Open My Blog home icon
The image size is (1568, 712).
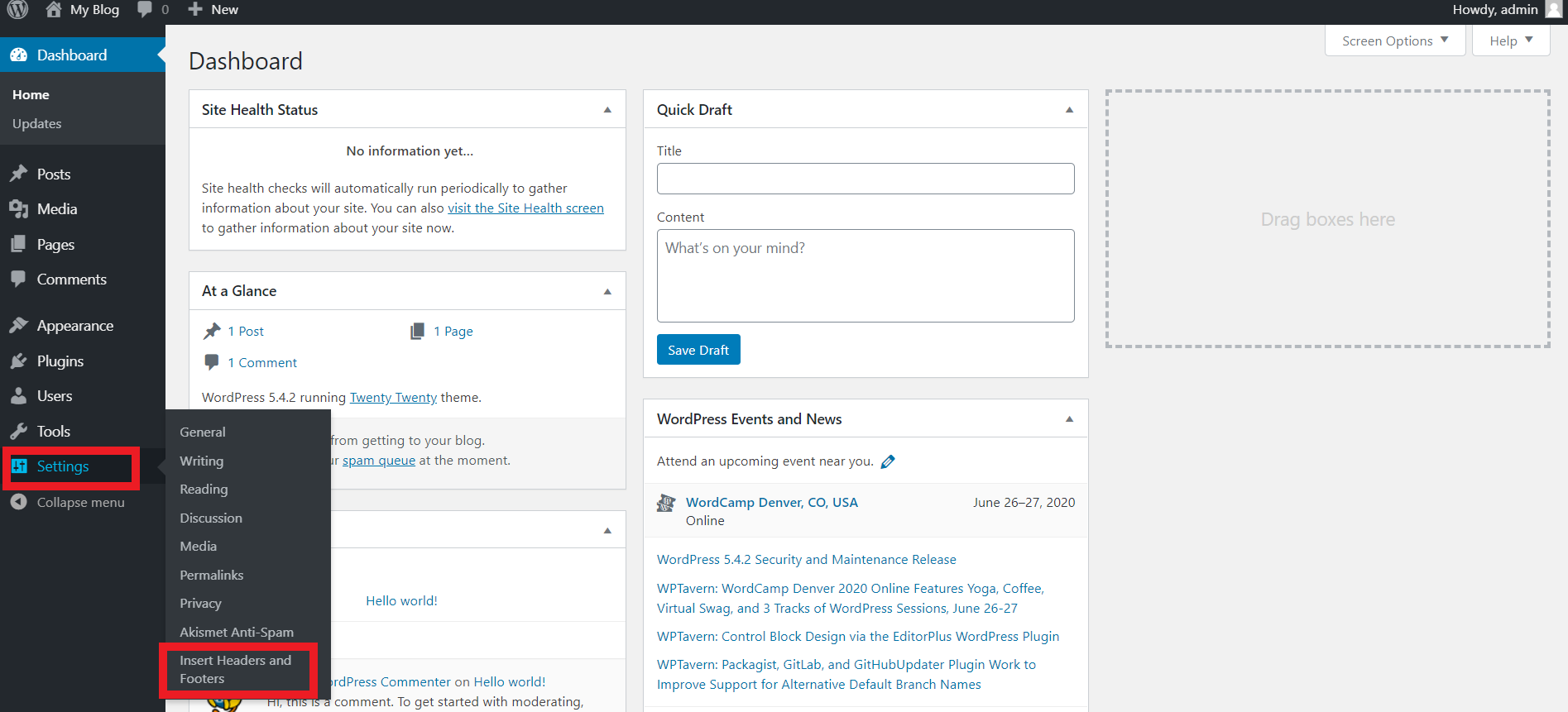pyautogui.click(x=54, y=9)
